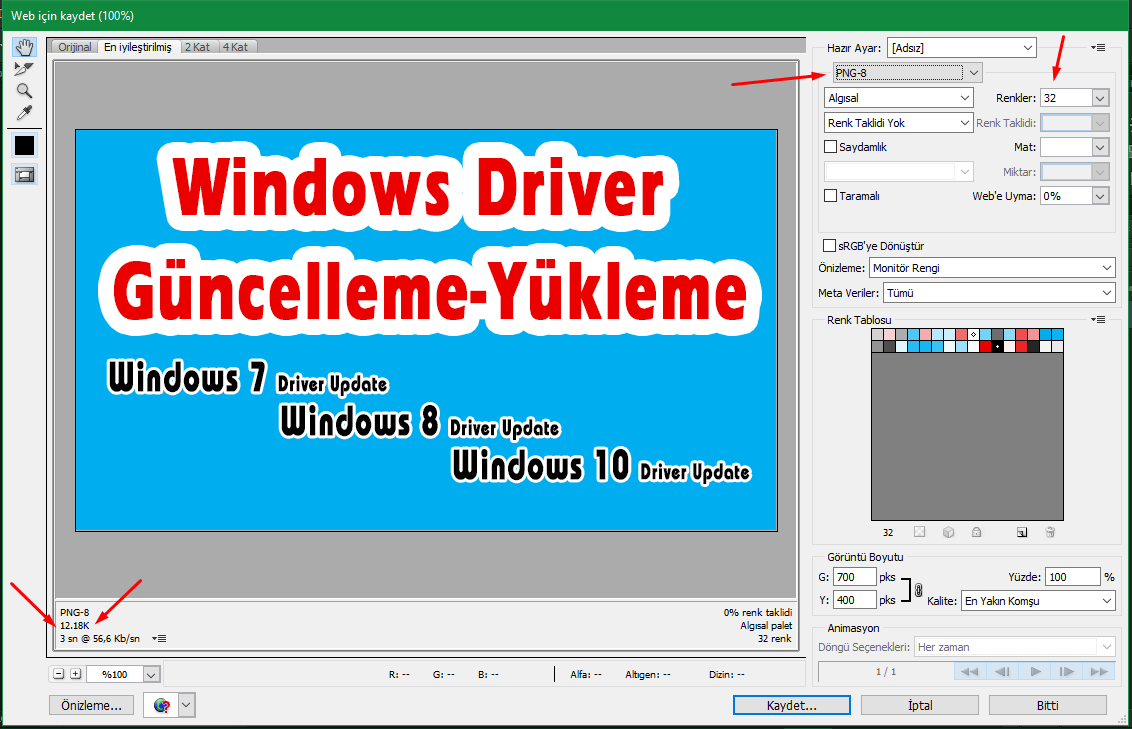
Task: Open the Kalite resampling dropdown
Action: tap(1038, 601)
